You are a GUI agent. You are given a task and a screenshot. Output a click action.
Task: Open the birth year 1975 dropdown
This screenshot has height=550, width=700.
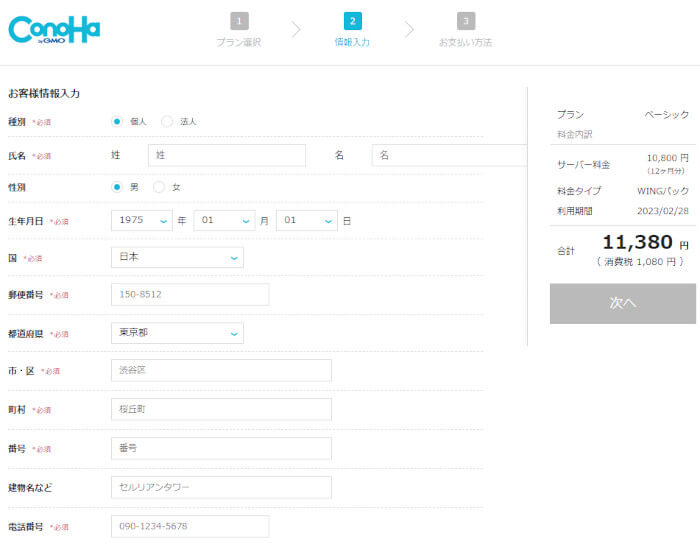pos(142,220)
